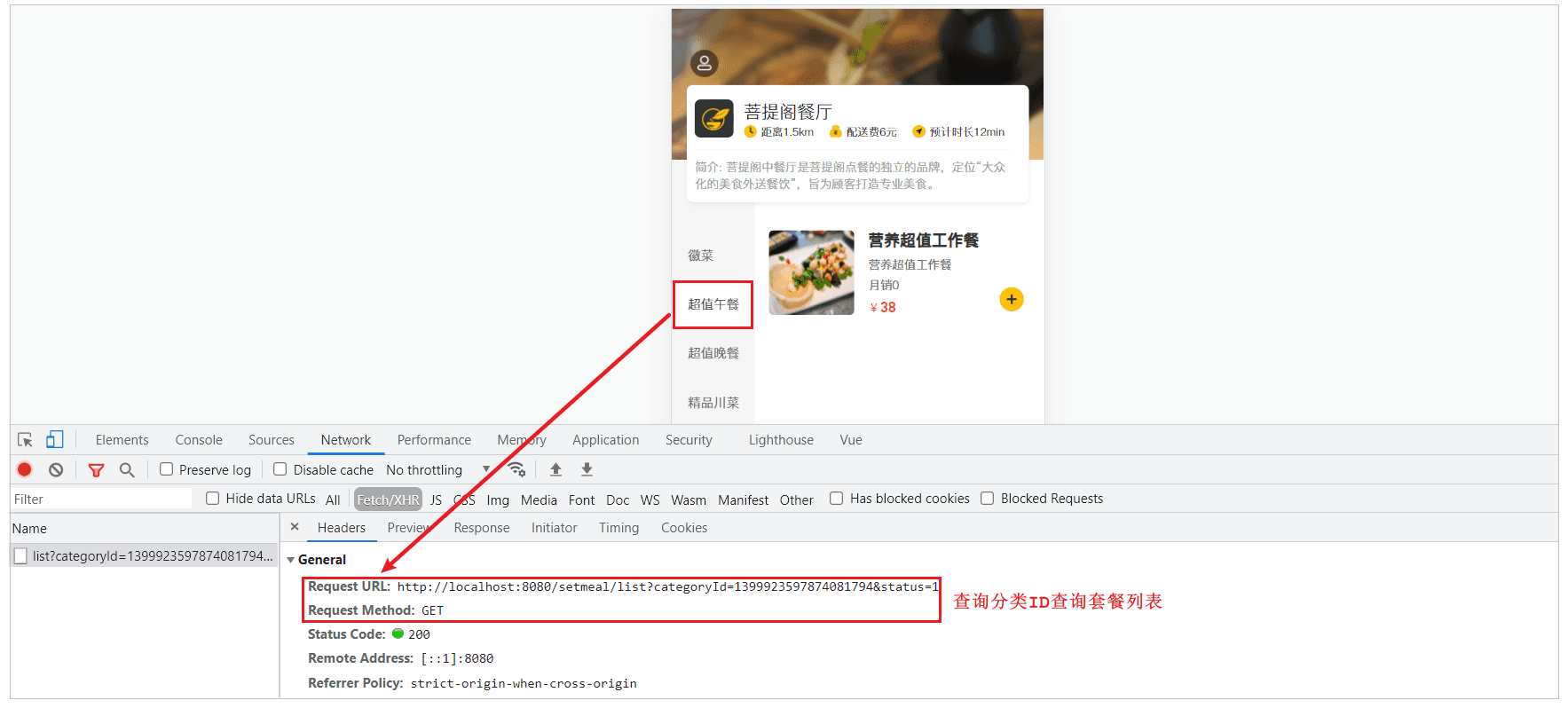Collapse the General section
The width and height of the screenshot is (1568, 708).
tap(290, 560)
